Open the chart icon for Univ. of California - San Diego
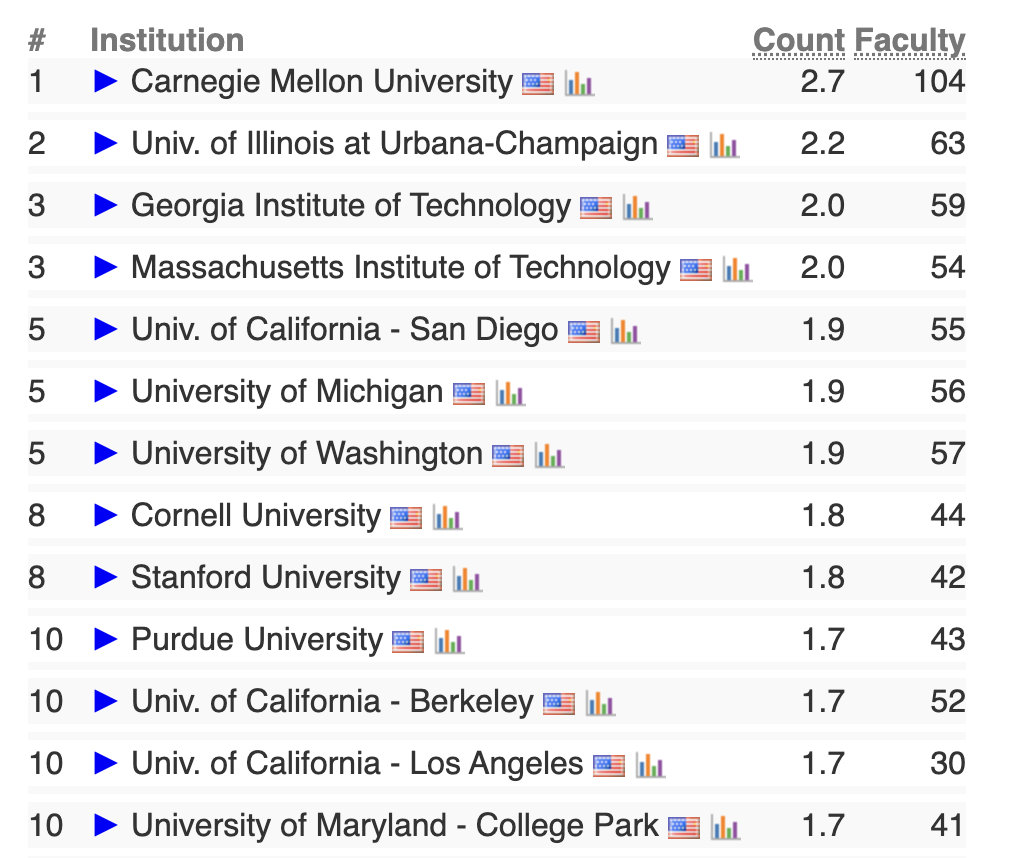The width and height of the screenshot is (1026, 858). [x=625, y=332]
